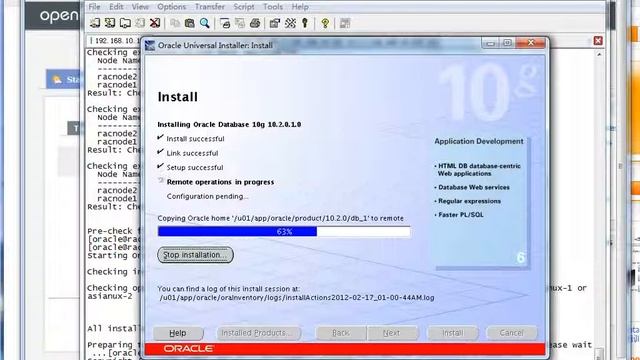Click the 'Link successful' status line
Image resolution: width=640 pixels, height=360 pixels.
(192, 153)
